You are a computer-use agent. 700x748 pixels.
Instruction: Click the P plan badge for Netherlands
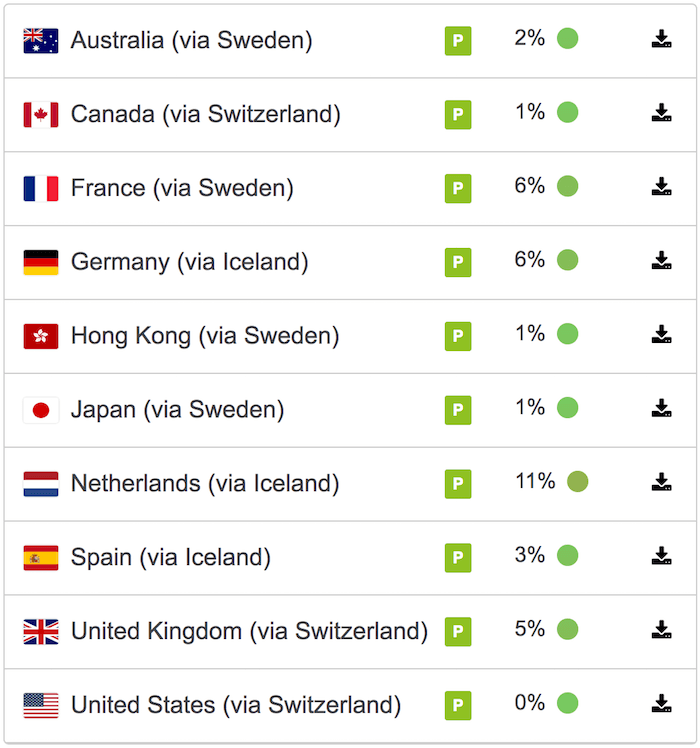coord(458,484)
